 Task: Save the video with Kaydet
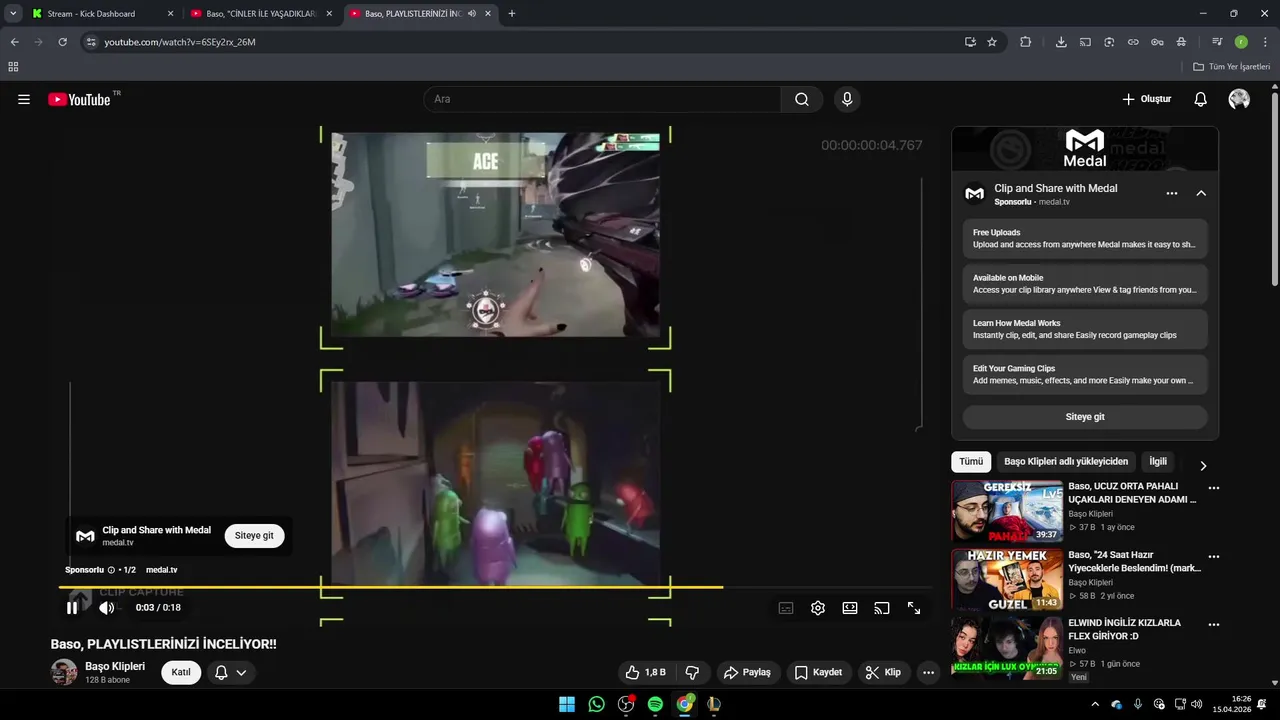[x=818, y=673]
